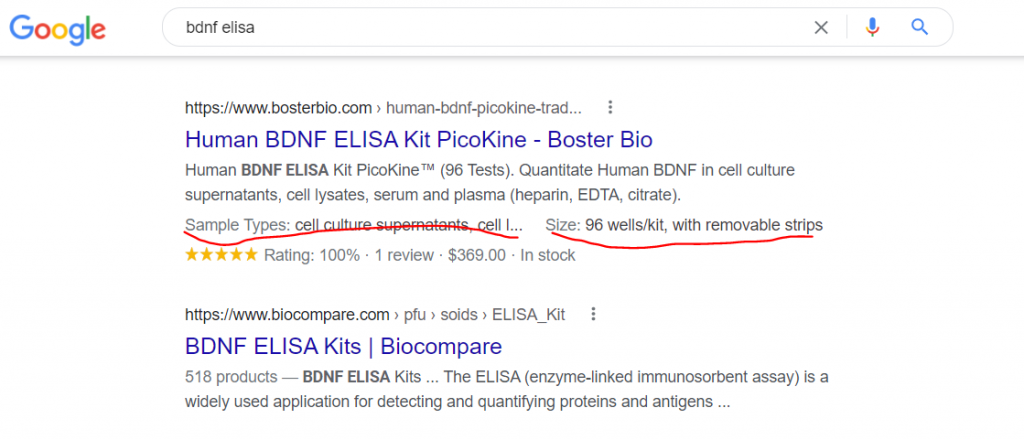The height and width of the screenshot is (440, 1024).
Task: Click the Google logo
Action: (57, 28)
